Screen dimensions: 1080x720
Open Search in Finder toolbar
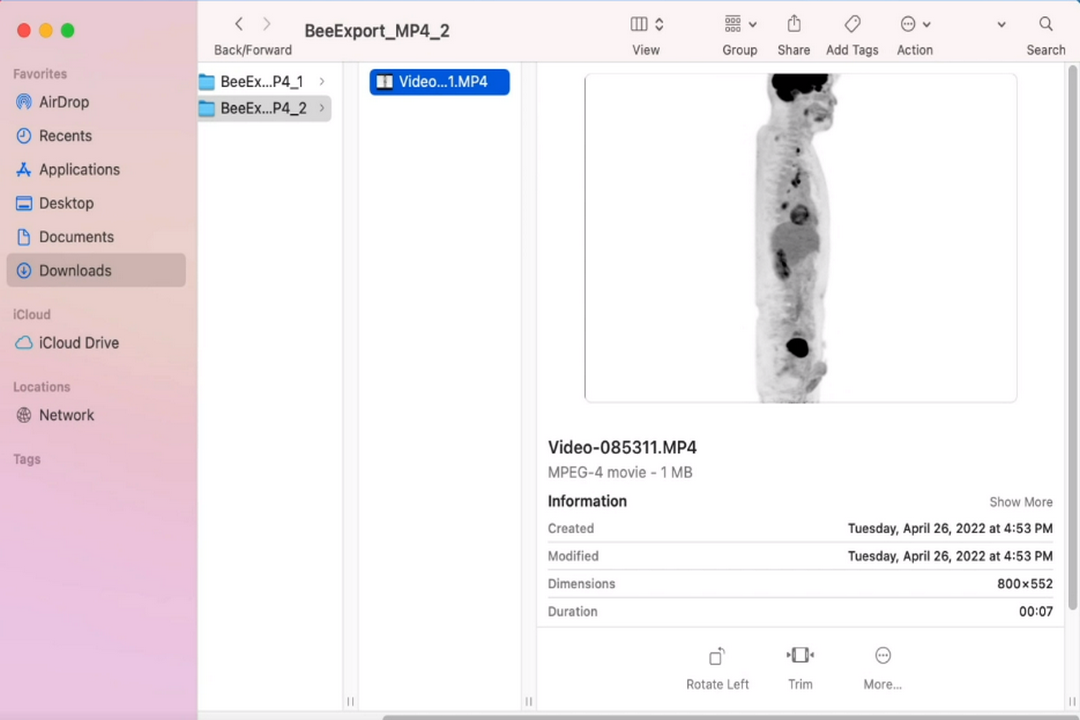point(1045,24)
